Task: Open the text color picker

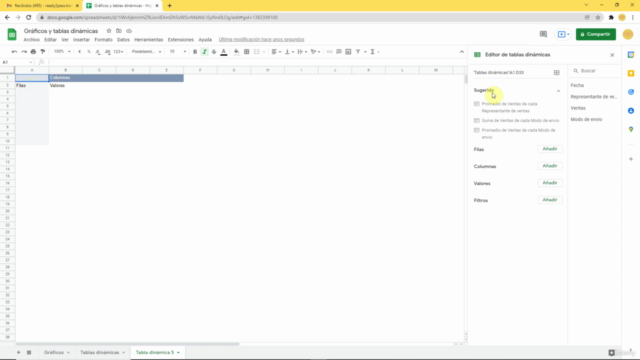Action: pos(224,52)
